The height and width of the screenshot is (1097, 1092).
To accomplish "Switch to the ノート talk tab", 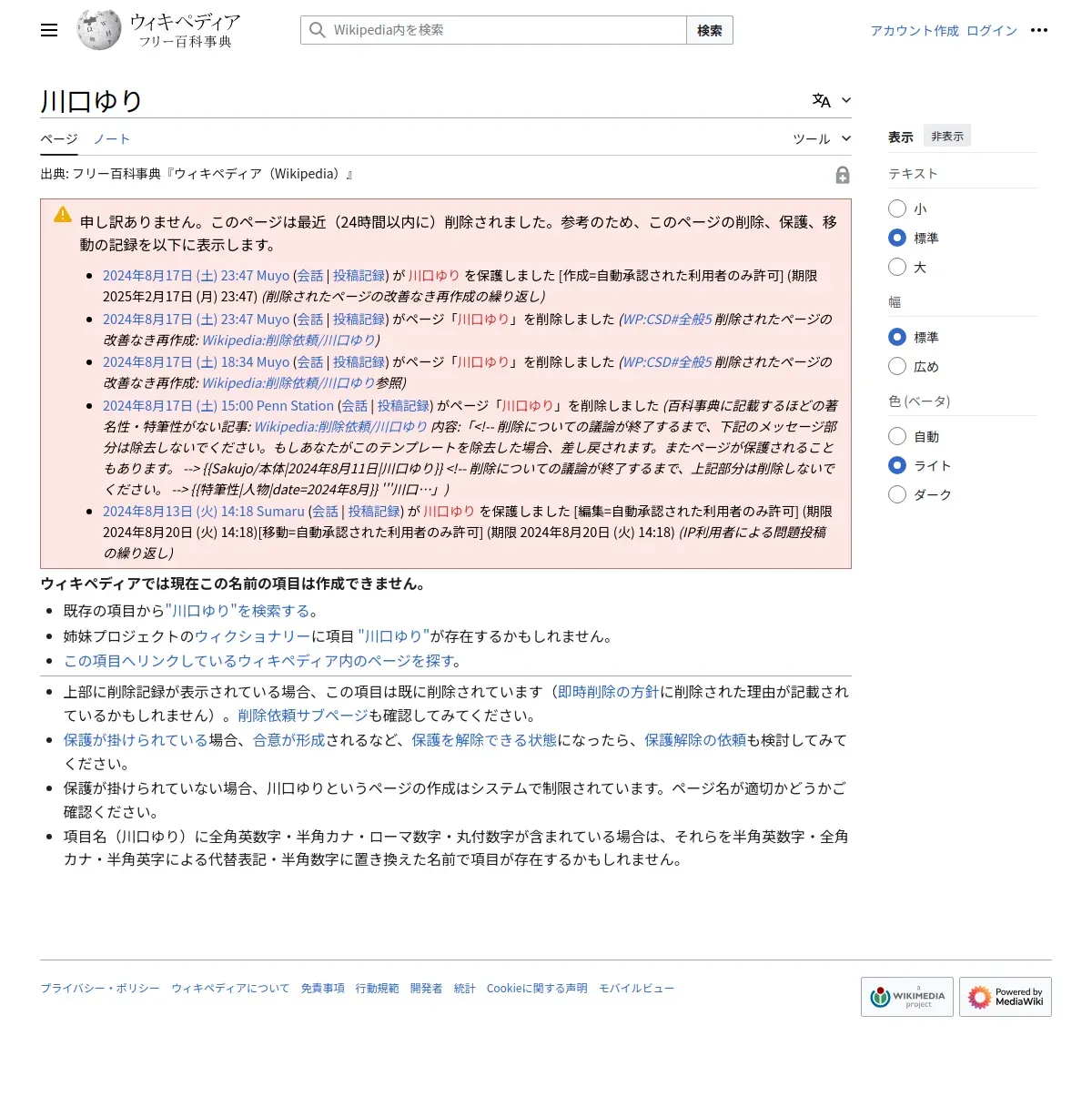I will point(112,138).
